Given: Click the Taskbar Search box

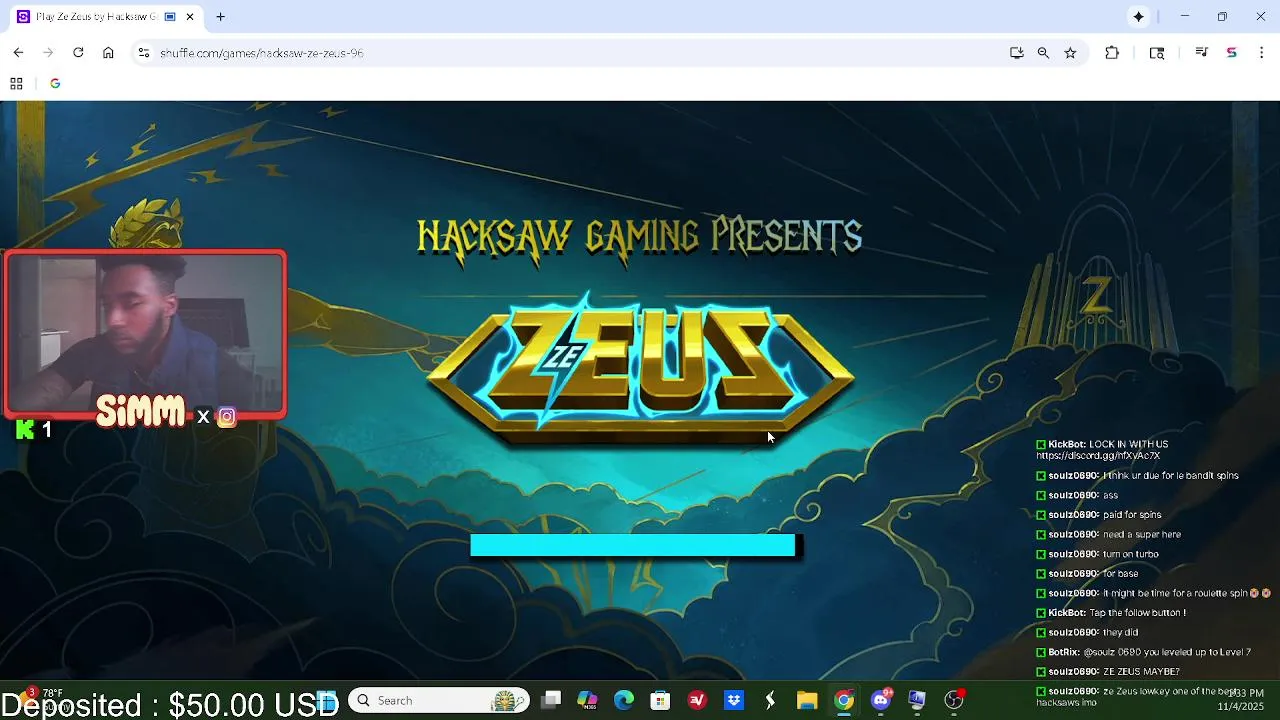Looking at the screenshot, I should click(438, 701).
